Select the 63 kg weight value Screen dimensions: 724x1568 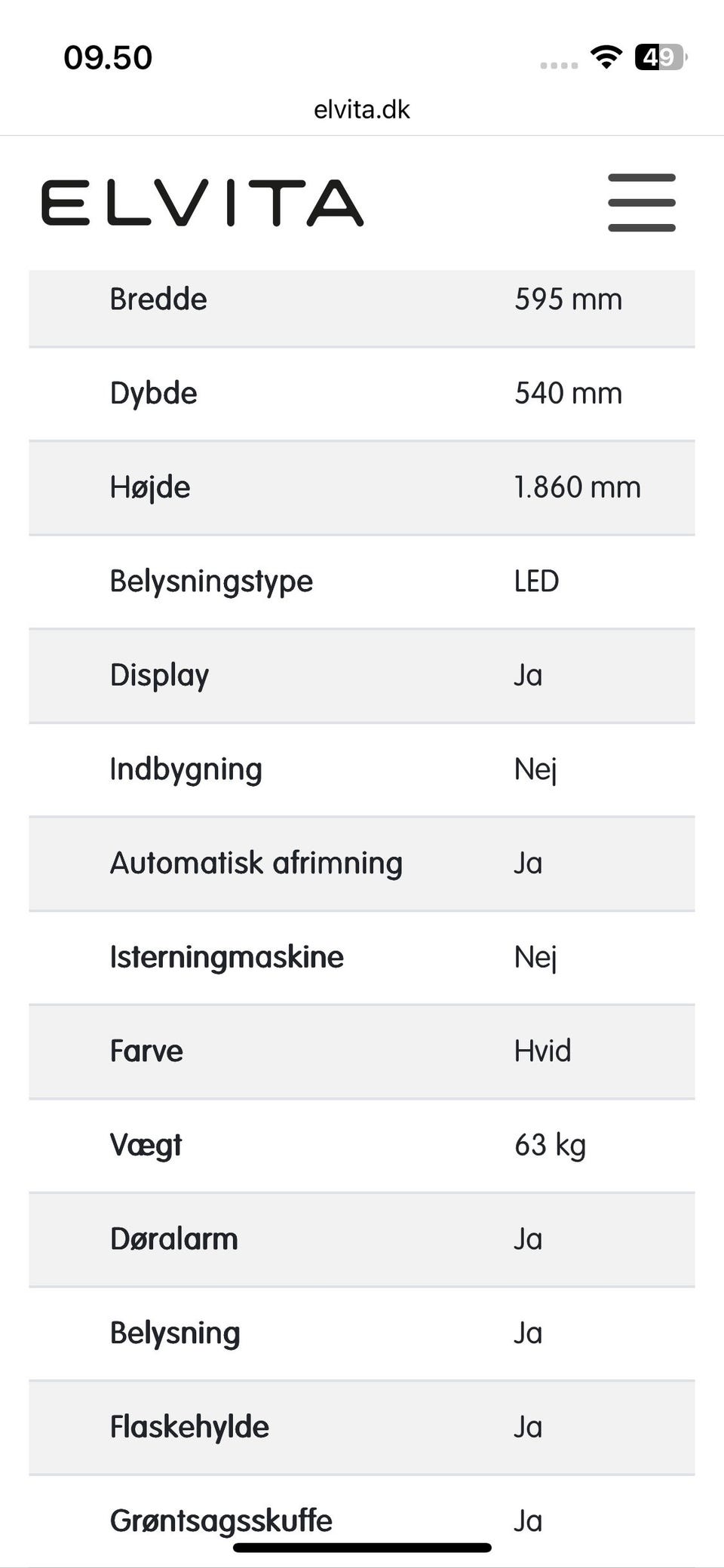coord(550,1145)
